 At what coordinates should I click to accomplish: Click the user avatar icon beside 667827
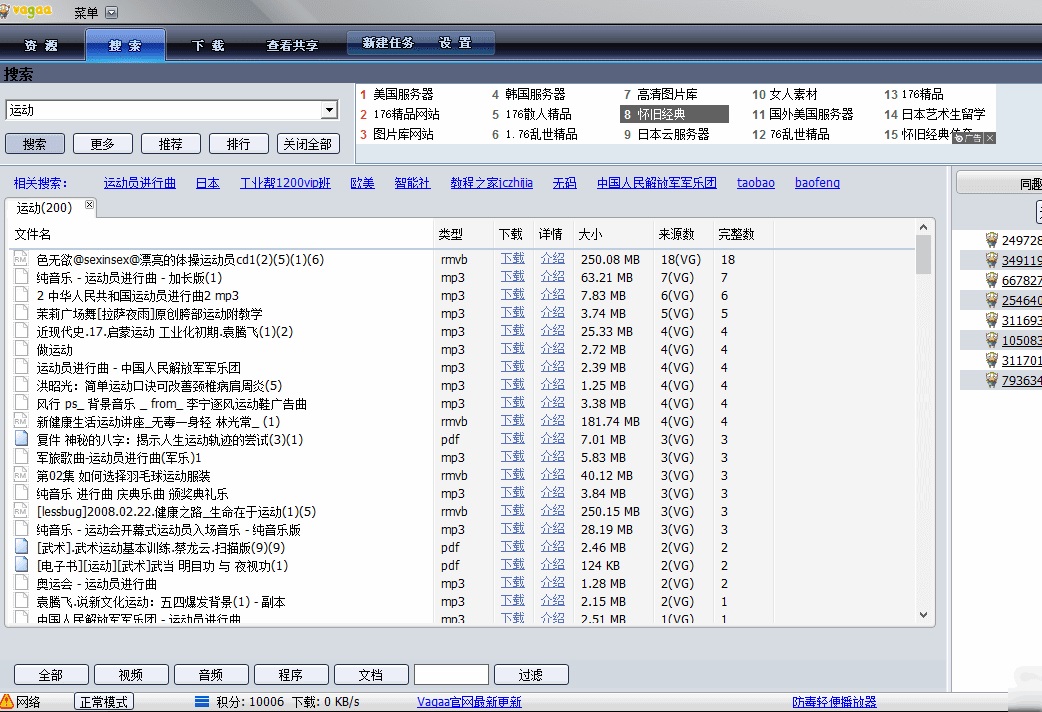click(991, 280)
